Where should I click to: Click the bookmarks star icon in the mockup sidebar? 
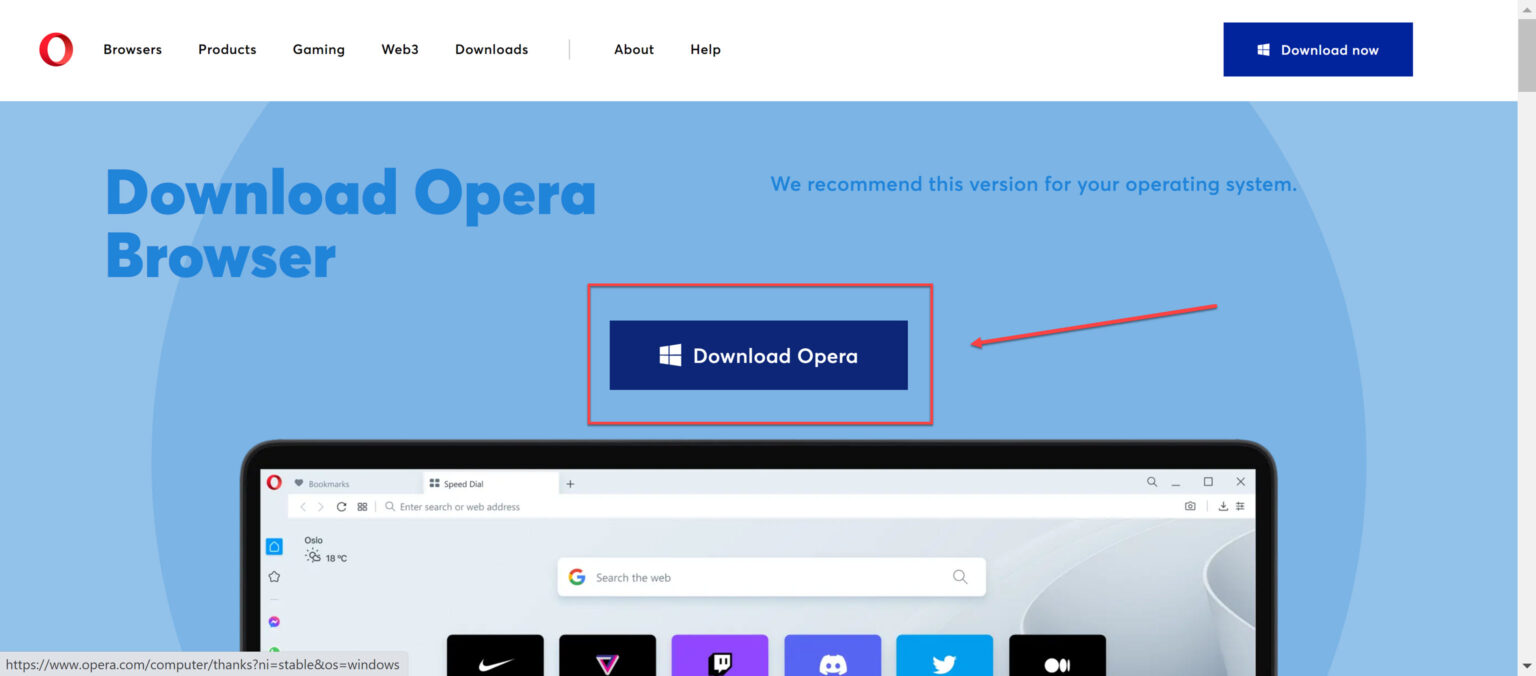pyautogui.click(x=274, y=576)
